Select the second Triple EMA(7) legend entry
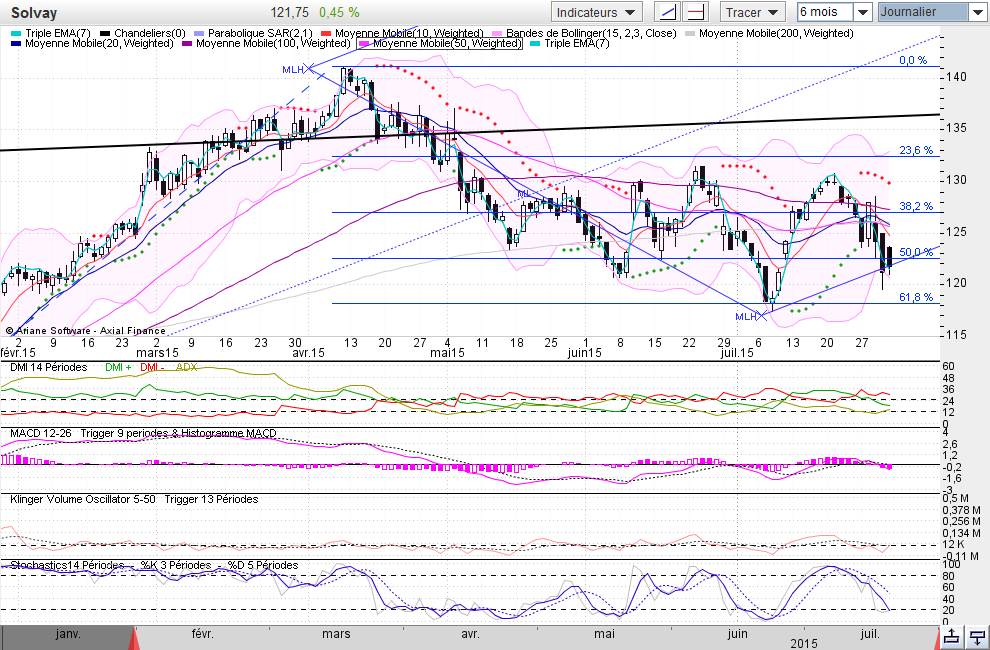This screenshot has width=990, height=650. 570,44
